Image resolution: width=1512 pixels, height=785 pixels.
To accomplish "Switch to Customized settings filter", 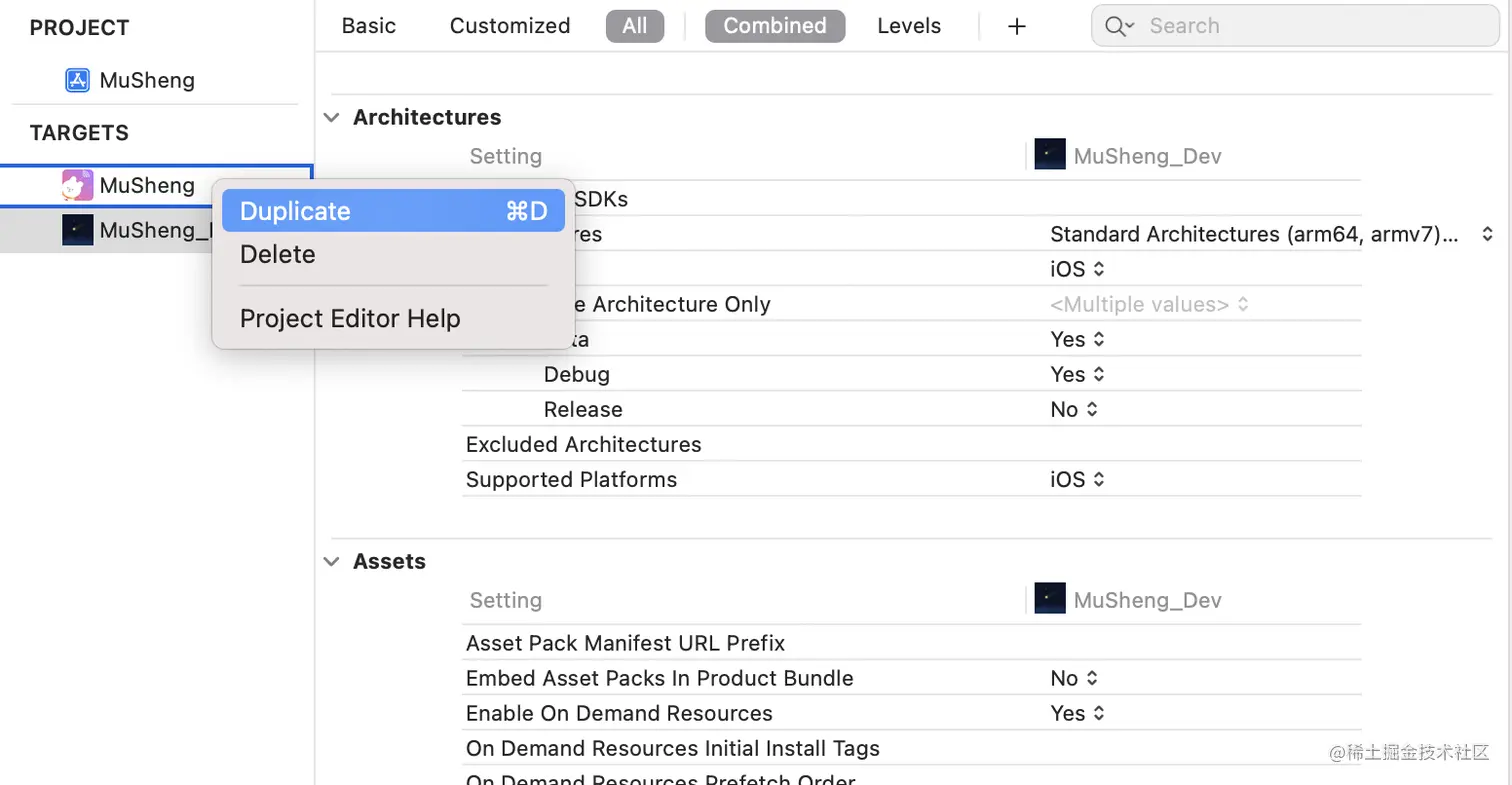I will pyautogui.click(x=510, y=26).
